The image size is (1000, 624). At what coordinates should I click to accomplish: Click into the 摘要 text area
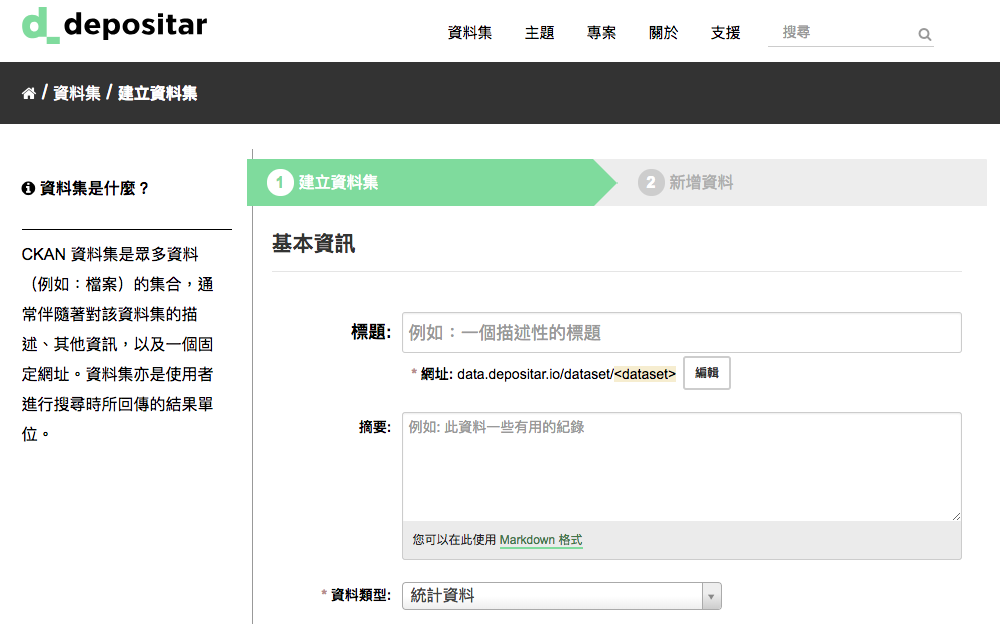(x=682, y=467)
